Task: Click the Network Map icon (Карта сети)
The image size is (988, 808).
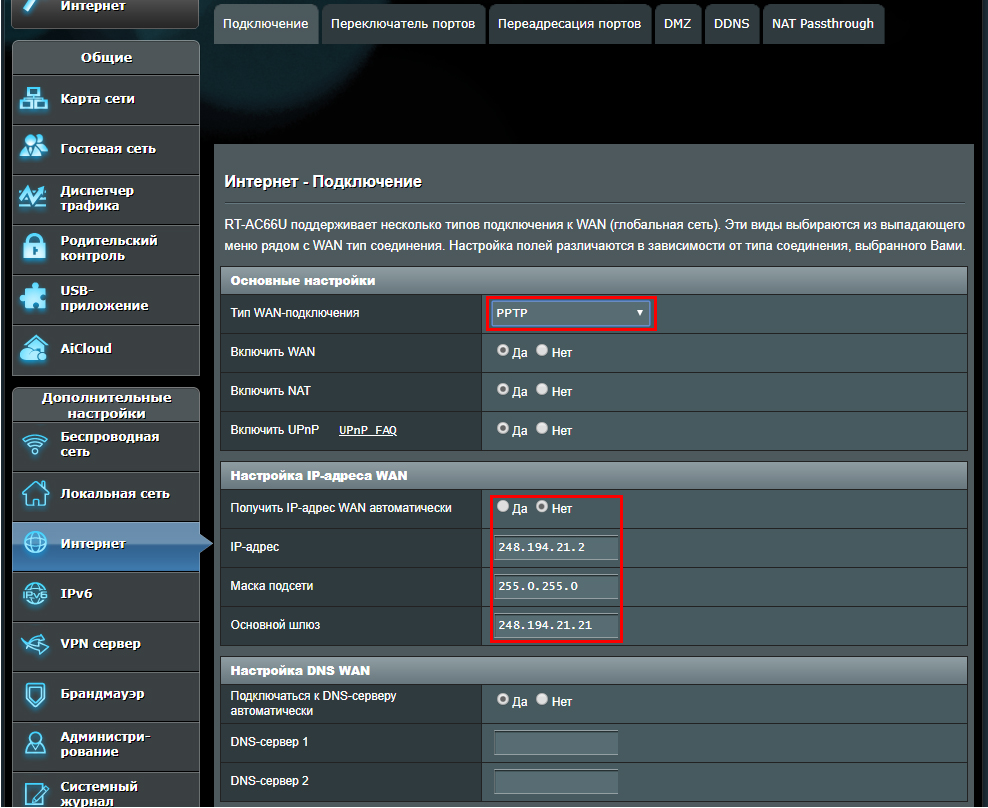Action: coord(35,99)
